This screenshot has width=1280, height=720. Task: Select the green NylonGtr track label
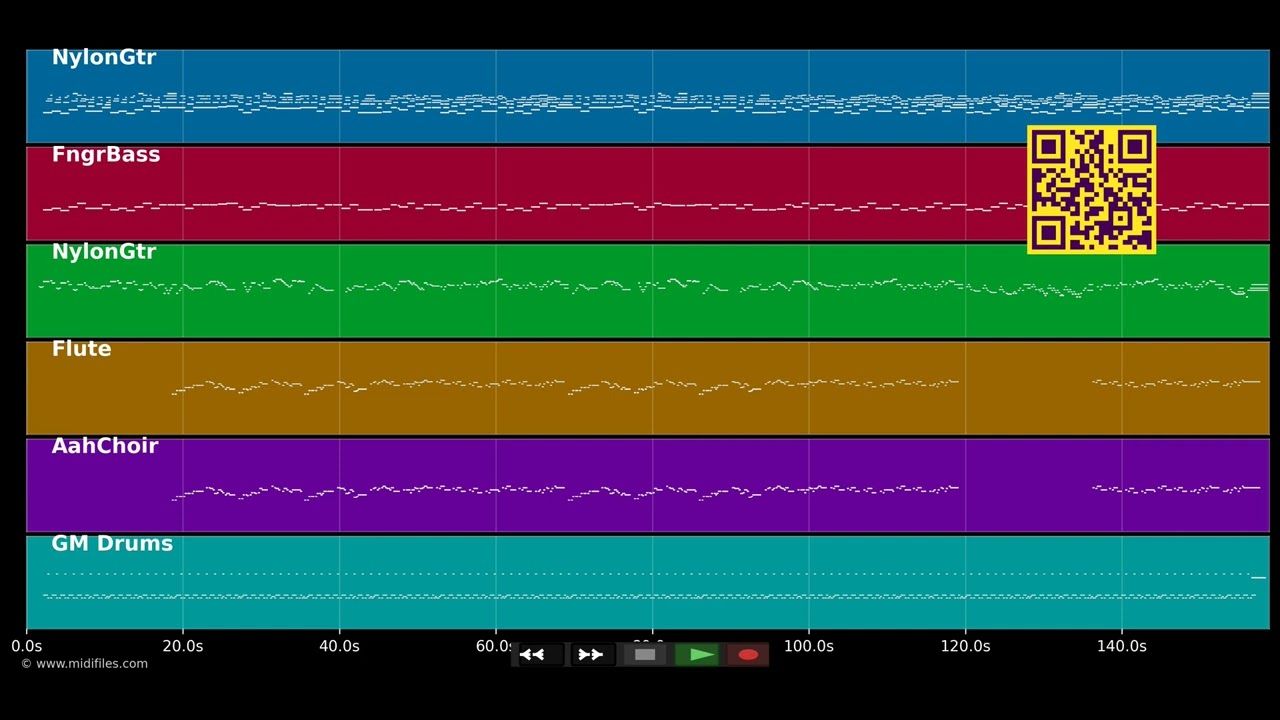103,252
